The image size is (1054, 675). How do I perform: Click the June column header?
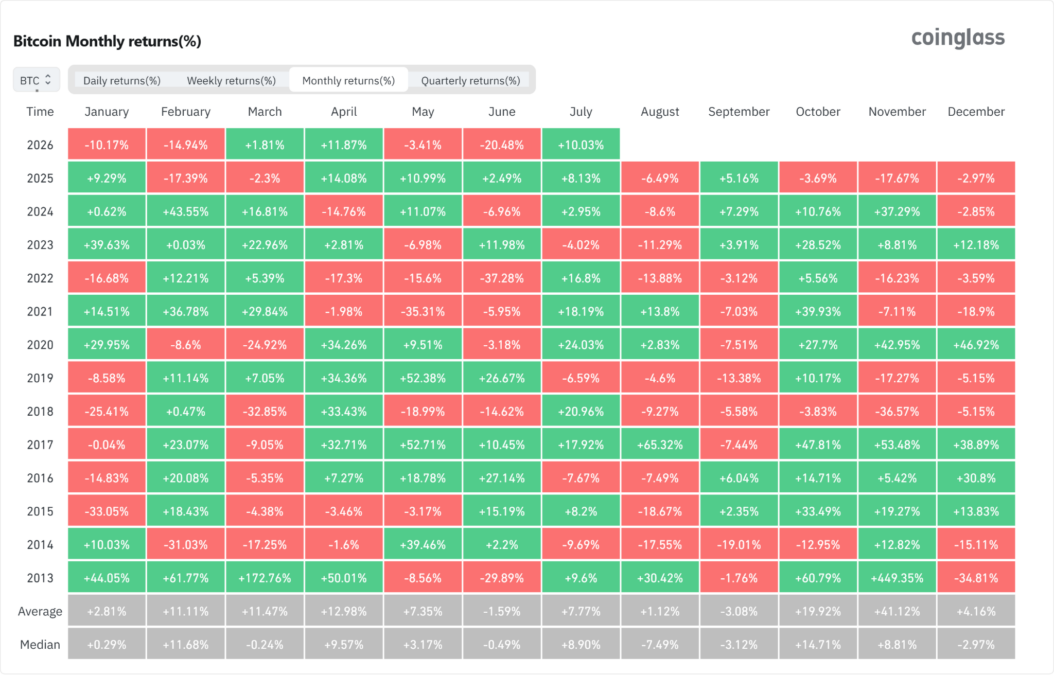point(501,112)
